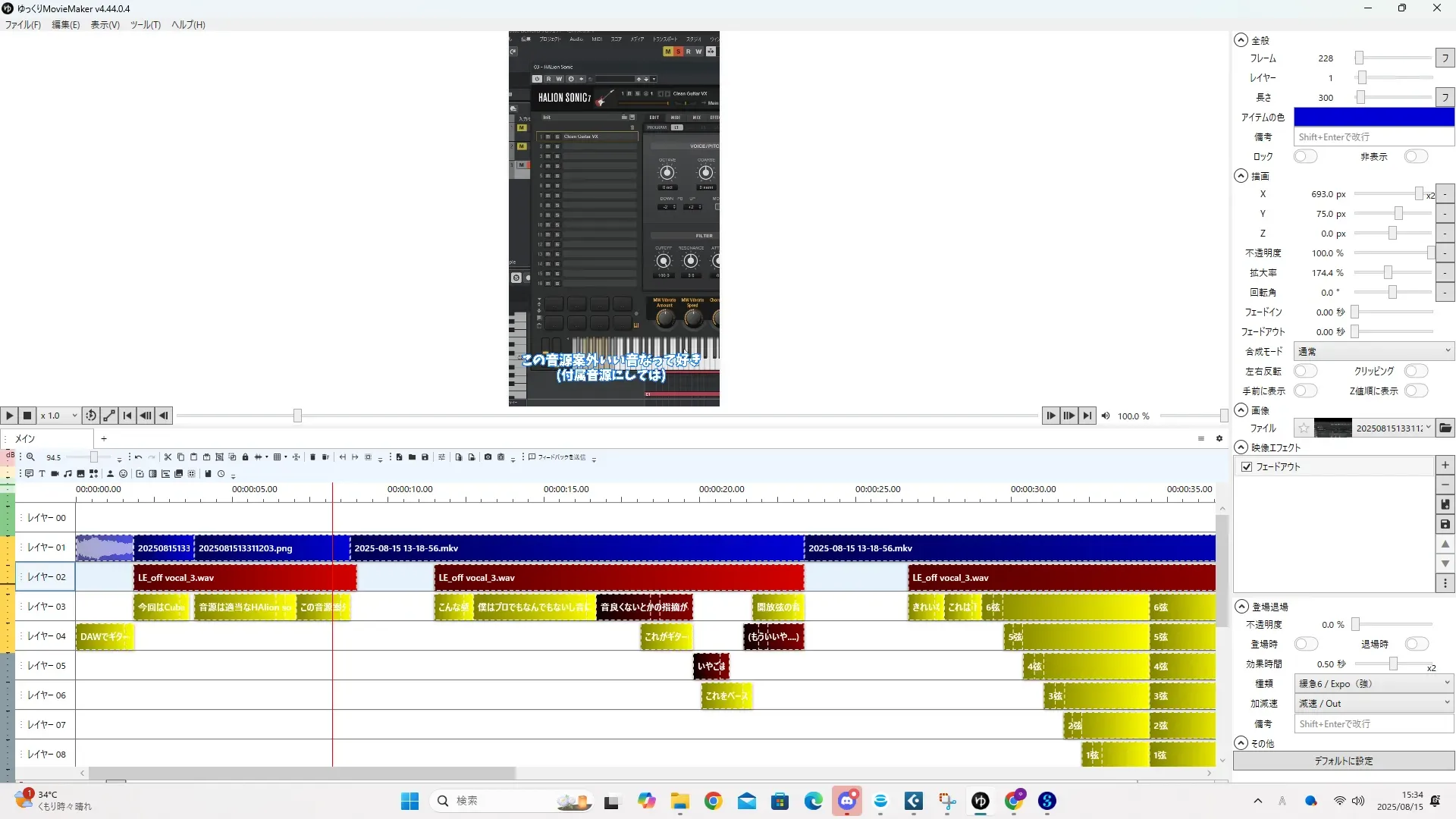This screenshot has width=1456, height=819.
Task: Click the デフォルトに設定 button
Action: 1343,761
